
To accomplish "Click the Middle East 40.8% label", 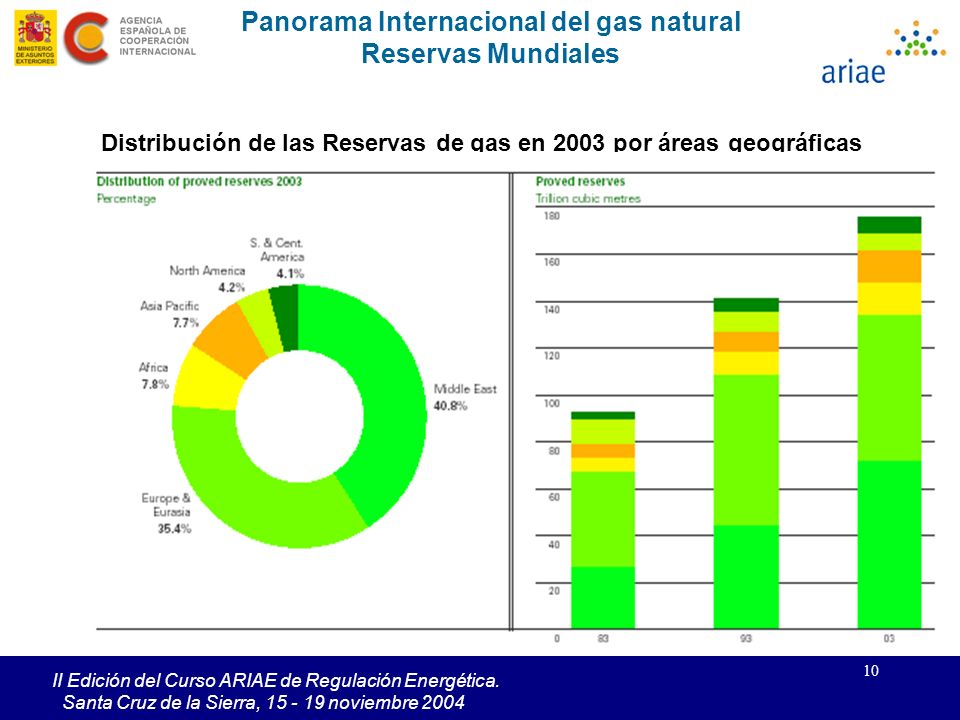I will [465, 397].
